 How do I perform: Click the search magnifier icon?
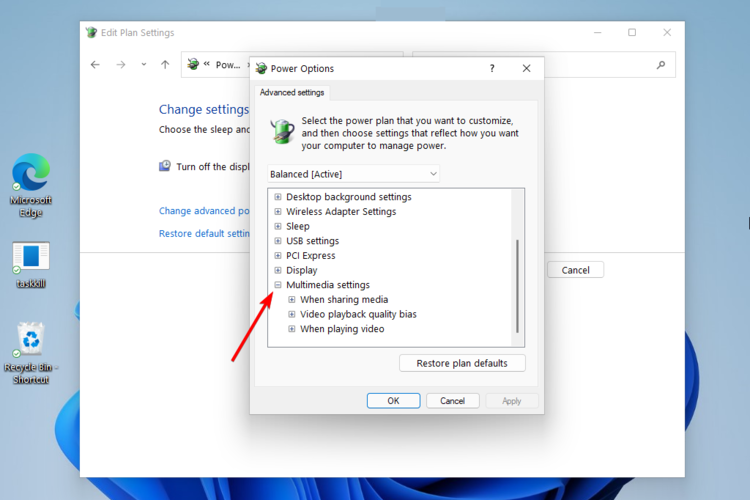[661, 65]
